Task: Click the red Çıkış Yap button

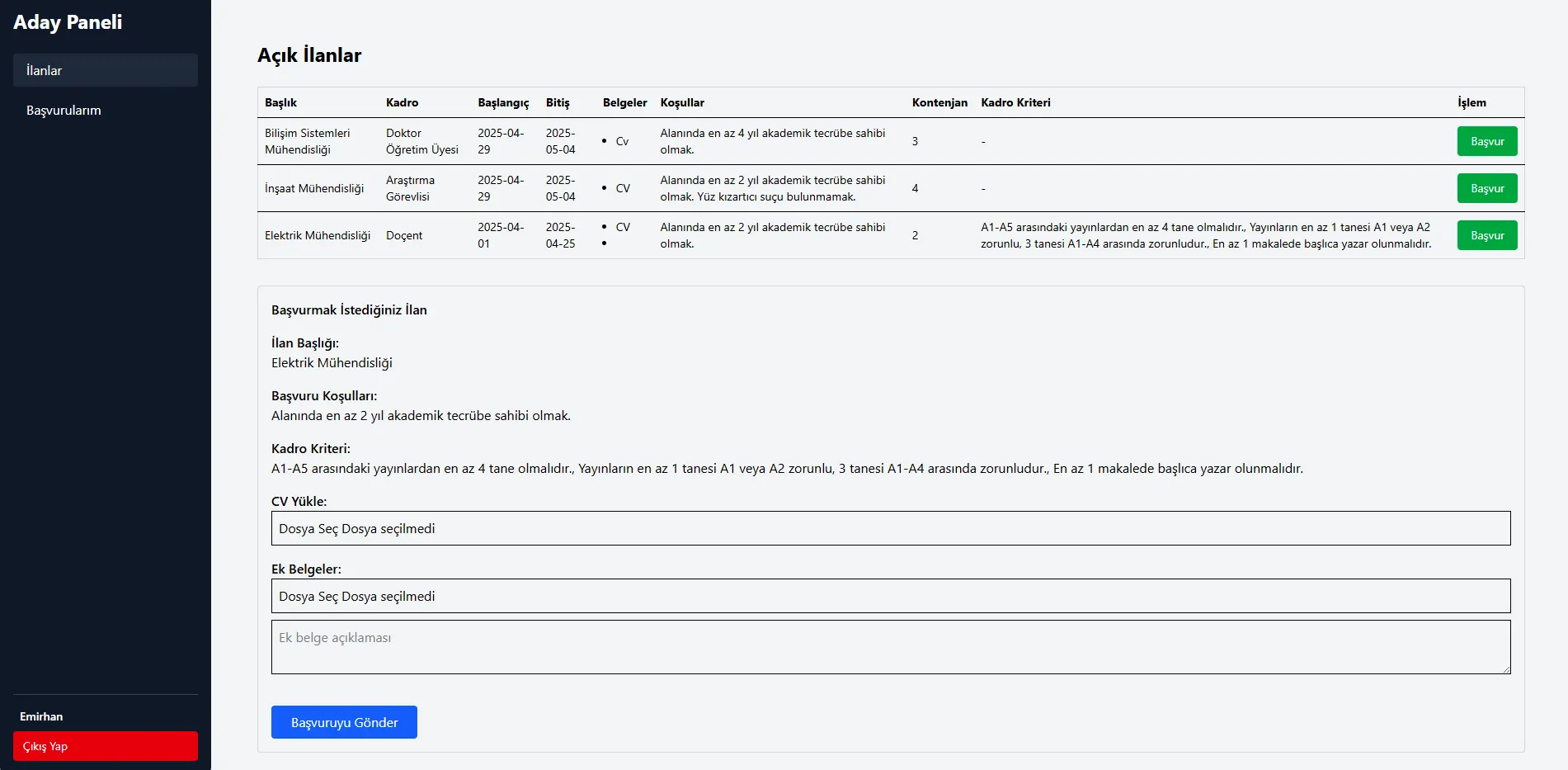Action: [x=106, y=746]
